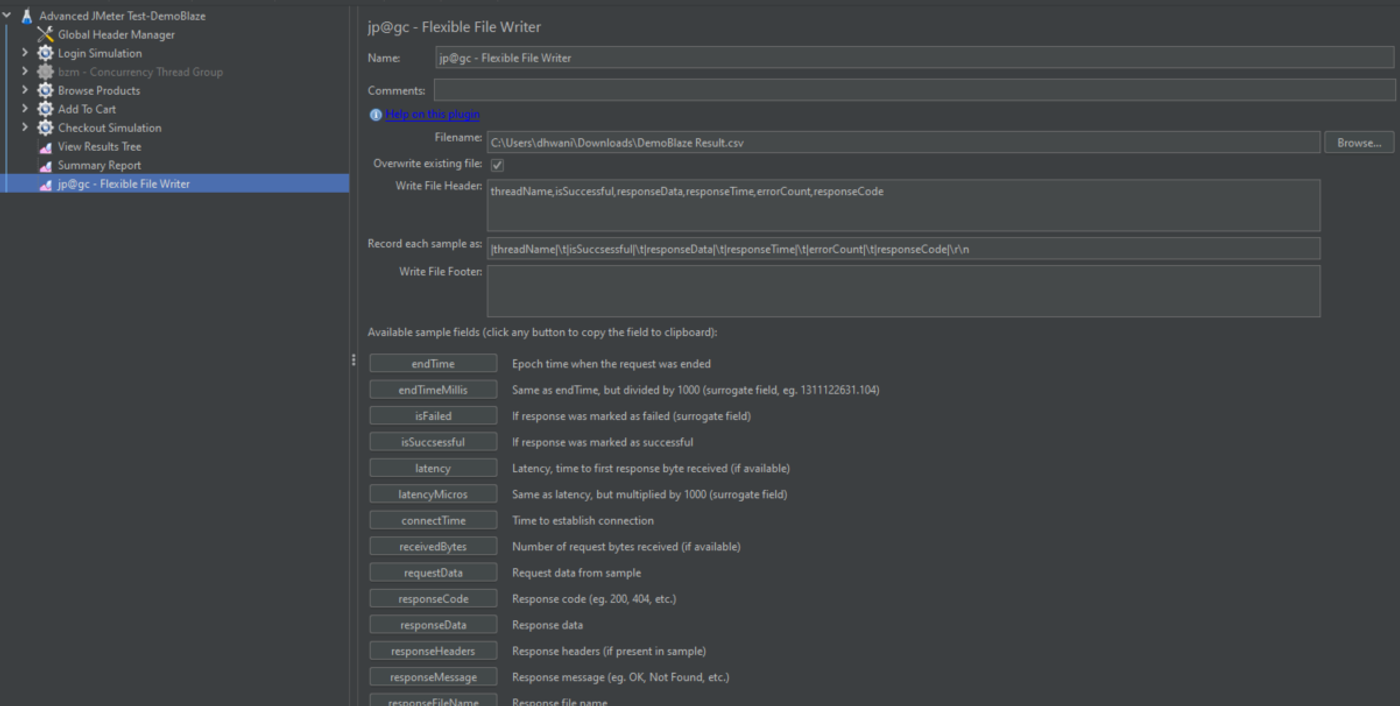Click the Add To Cart gear icon

[45, 109]
